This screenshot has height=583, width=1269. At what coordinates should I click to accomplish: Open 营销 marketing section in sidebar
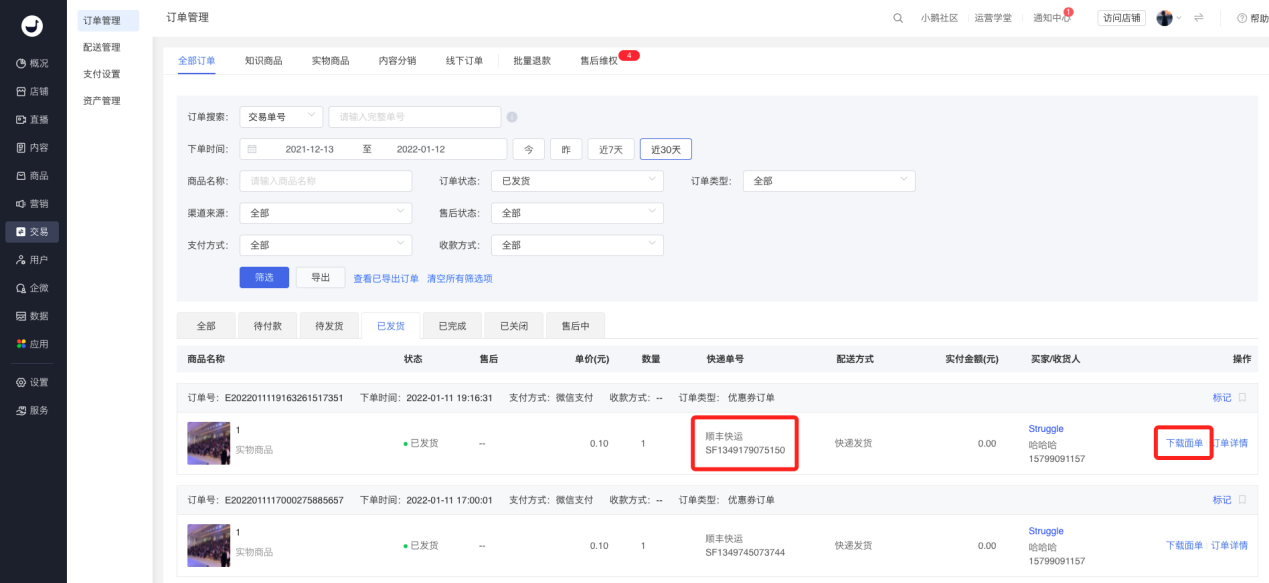point(32,203)
